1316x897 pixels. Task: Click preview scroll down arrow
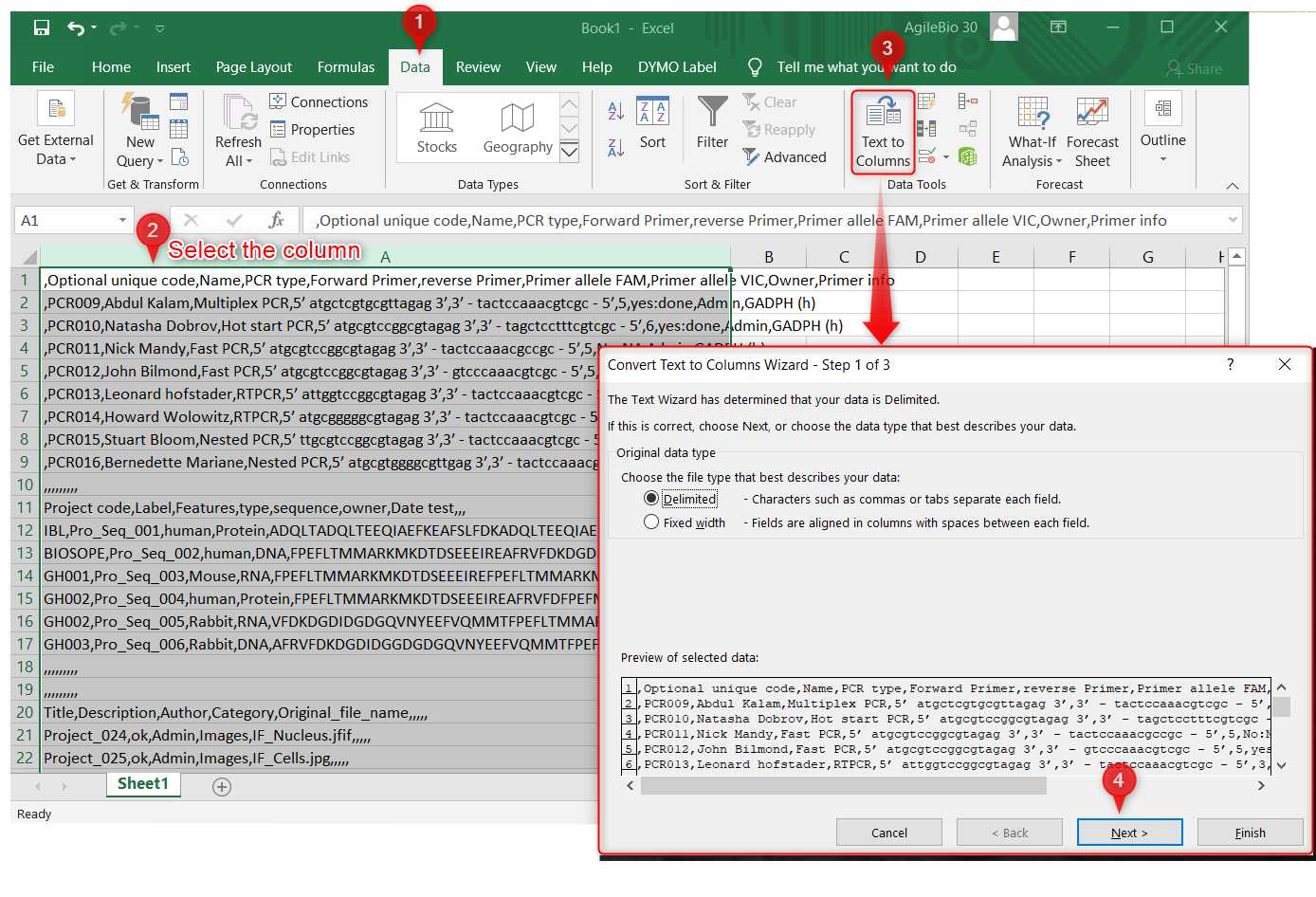(x=1281, y=765)
